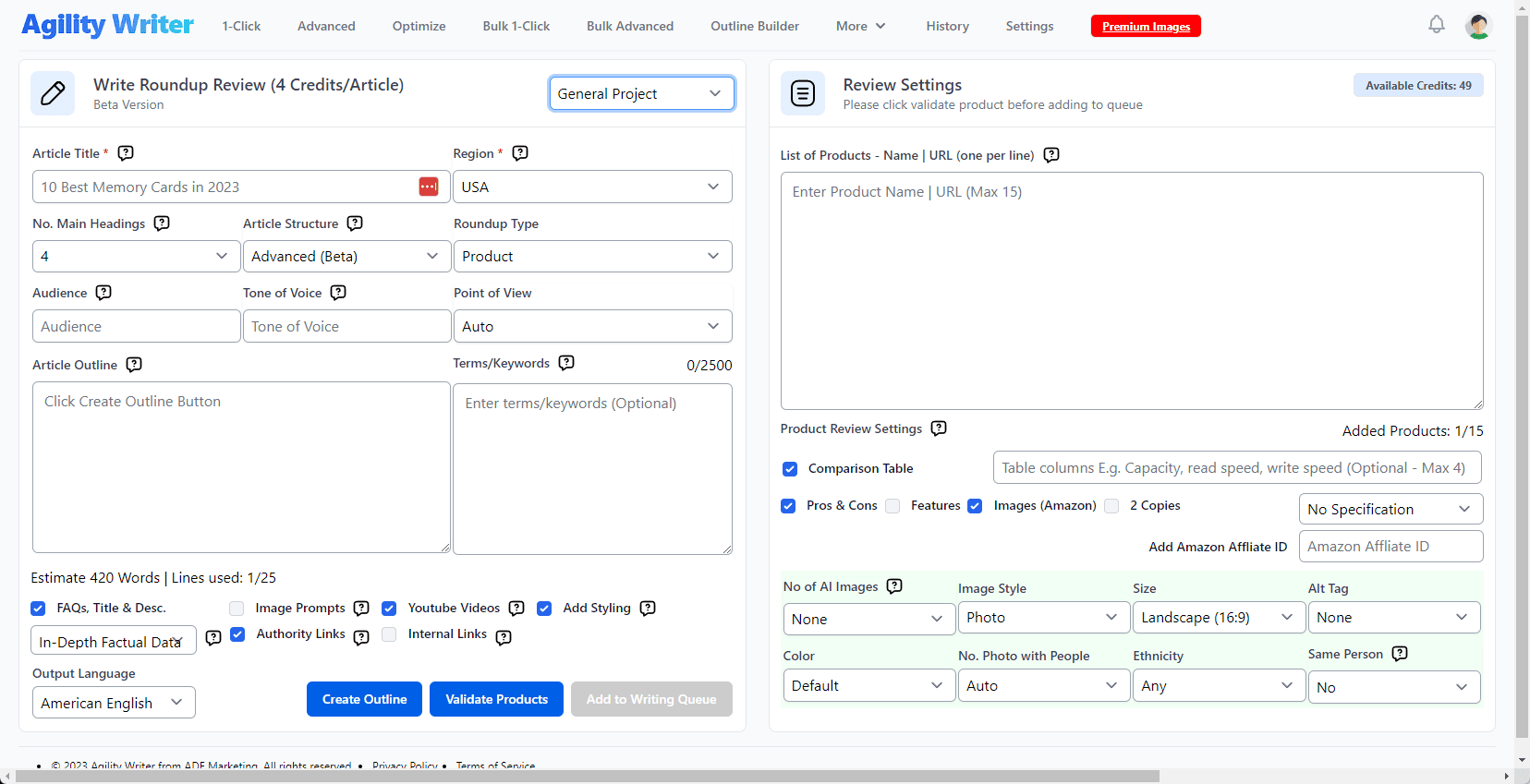1530x784 pixels.
Task: Open Bulk 1-Click navigation item
Action: [516, 26]
